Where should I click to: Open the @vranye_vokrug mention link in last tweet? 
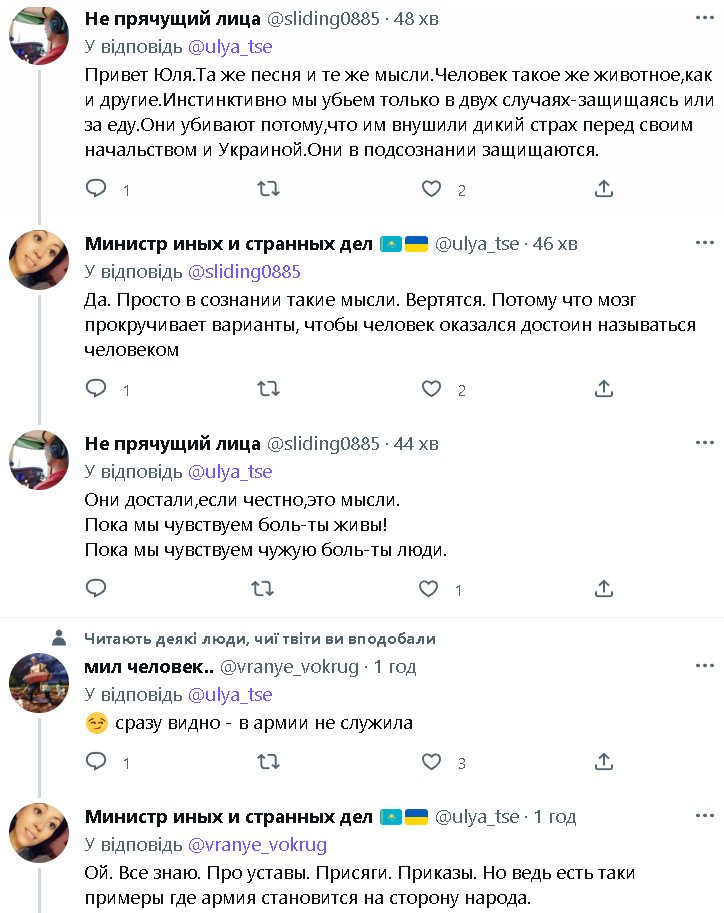pyautogui.click(x=257, y=844)
